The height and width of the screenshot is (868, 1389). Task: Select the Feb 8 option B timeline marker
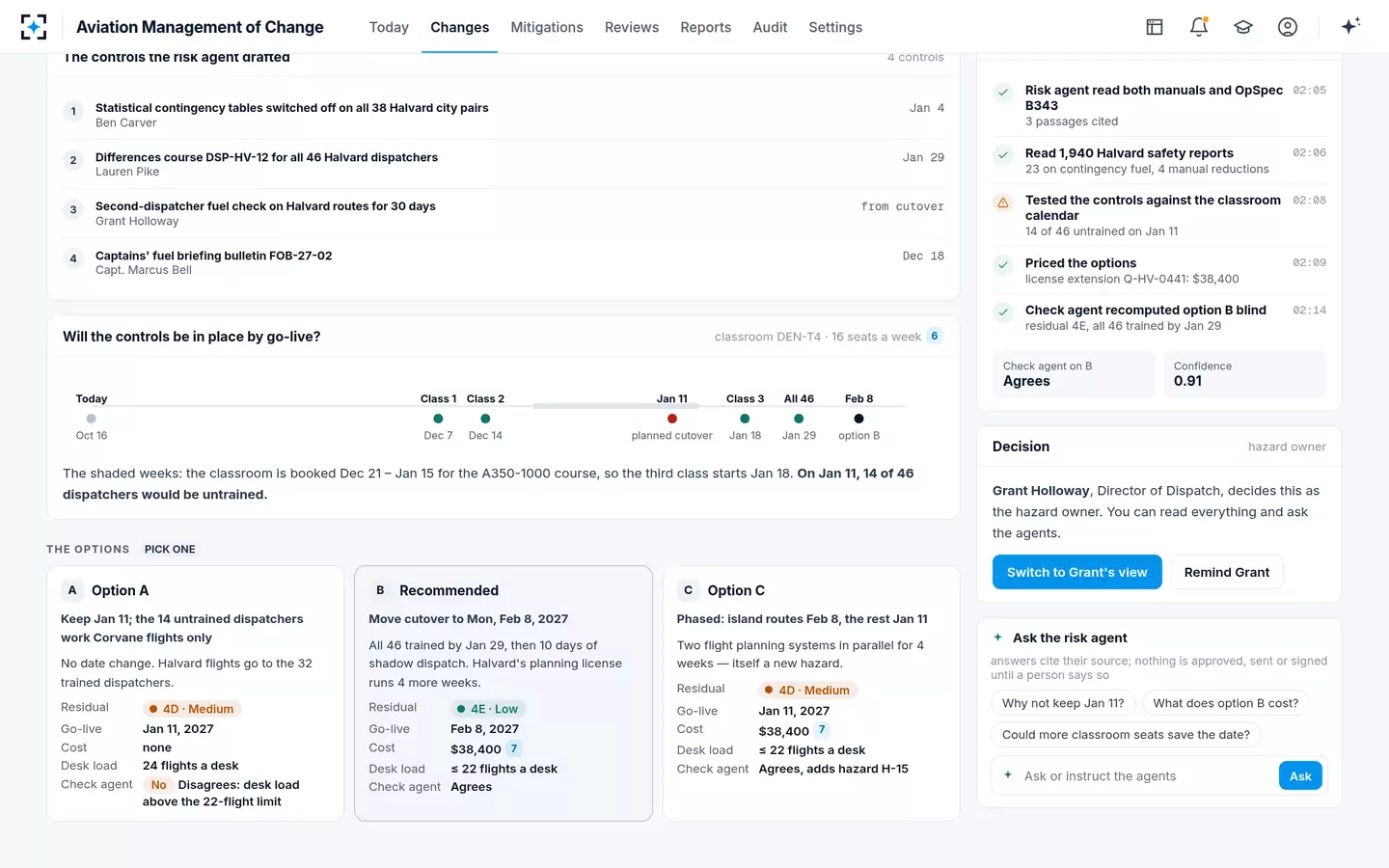858,418
